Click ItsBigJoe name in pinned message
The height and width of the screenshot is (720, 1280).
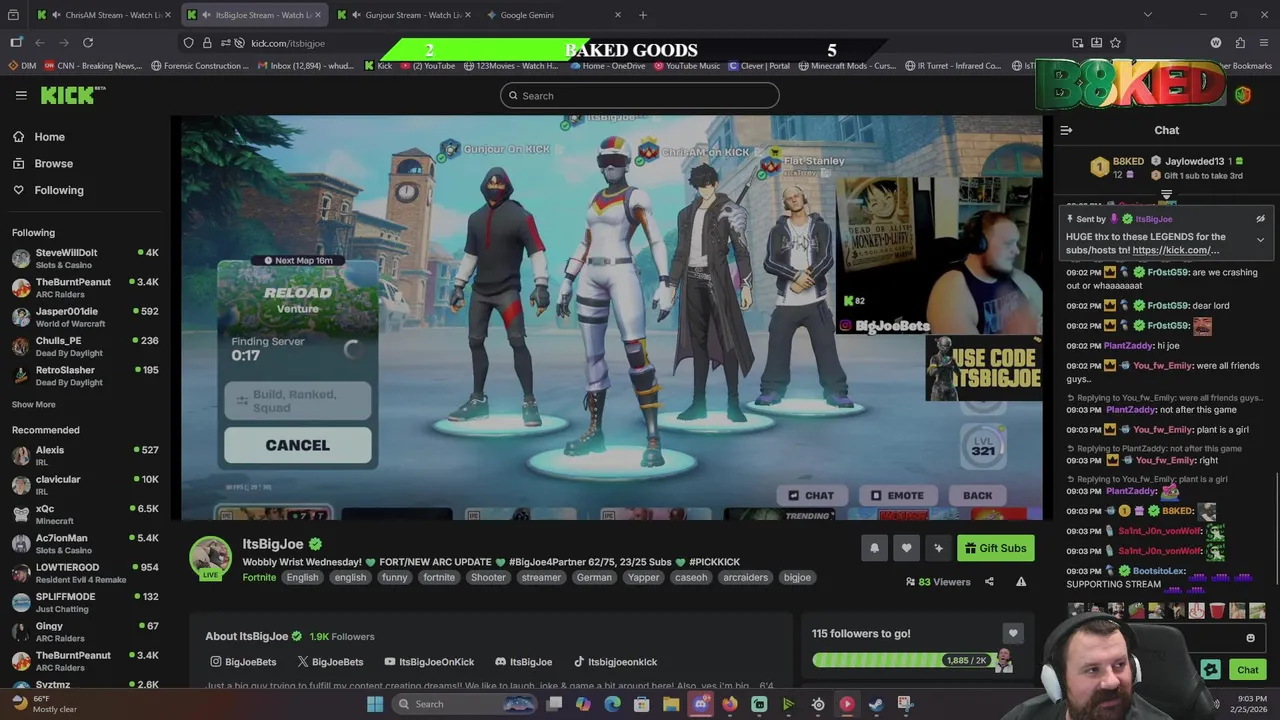(x=1153, y=219)
